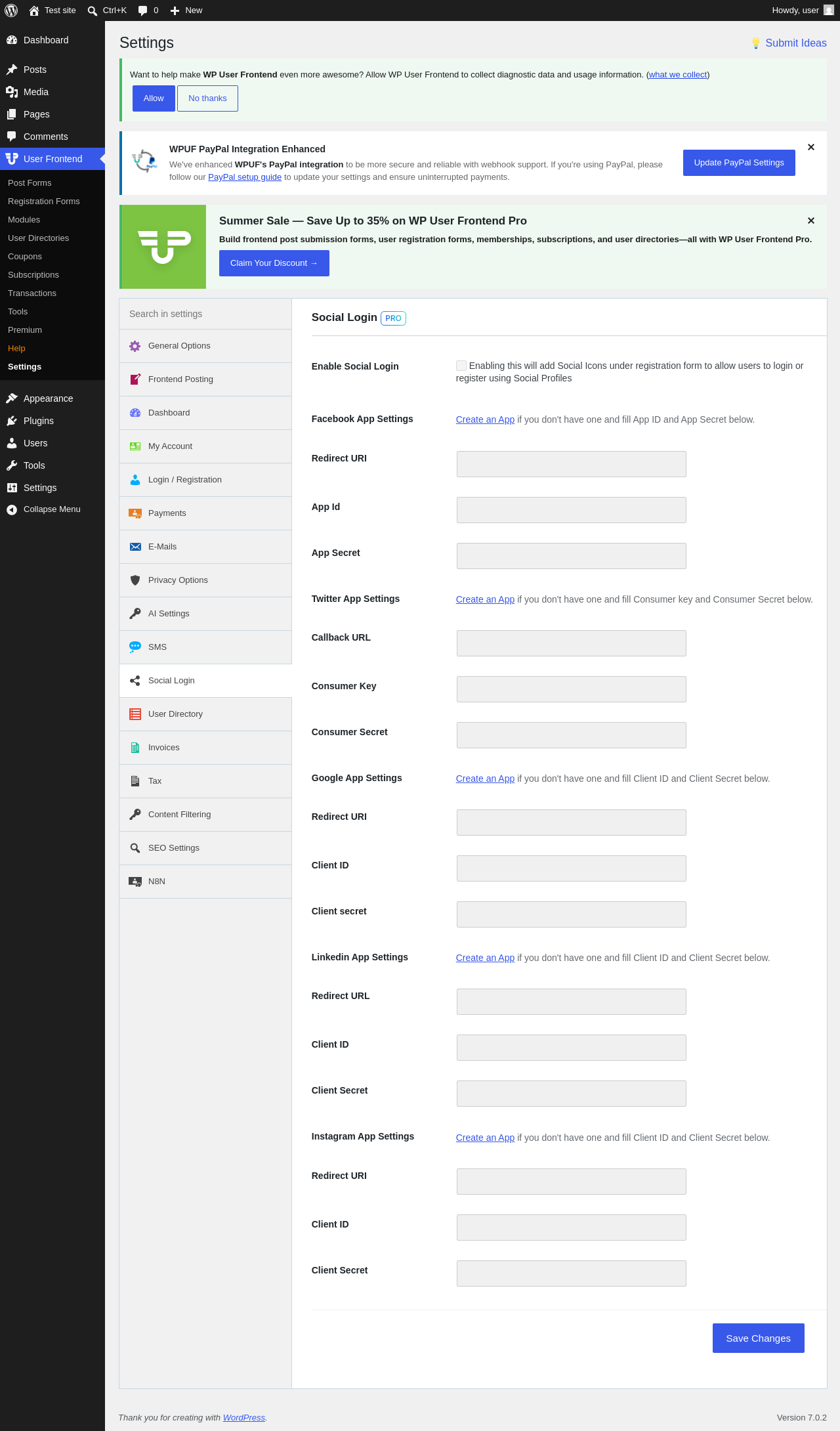Viewport: 840px width, 1431px height.
Task: Click the SMS chat bubble icon
Action: (x=135, y=647)
